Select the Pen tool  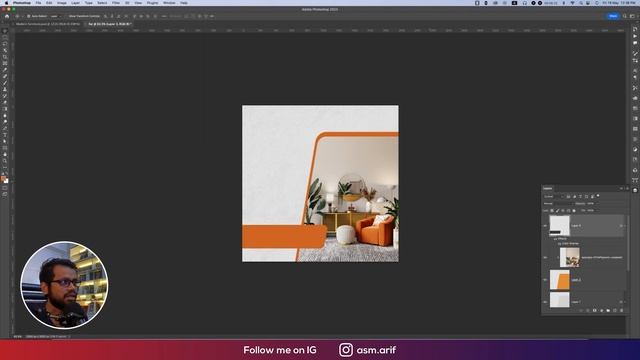coord(5,129)
